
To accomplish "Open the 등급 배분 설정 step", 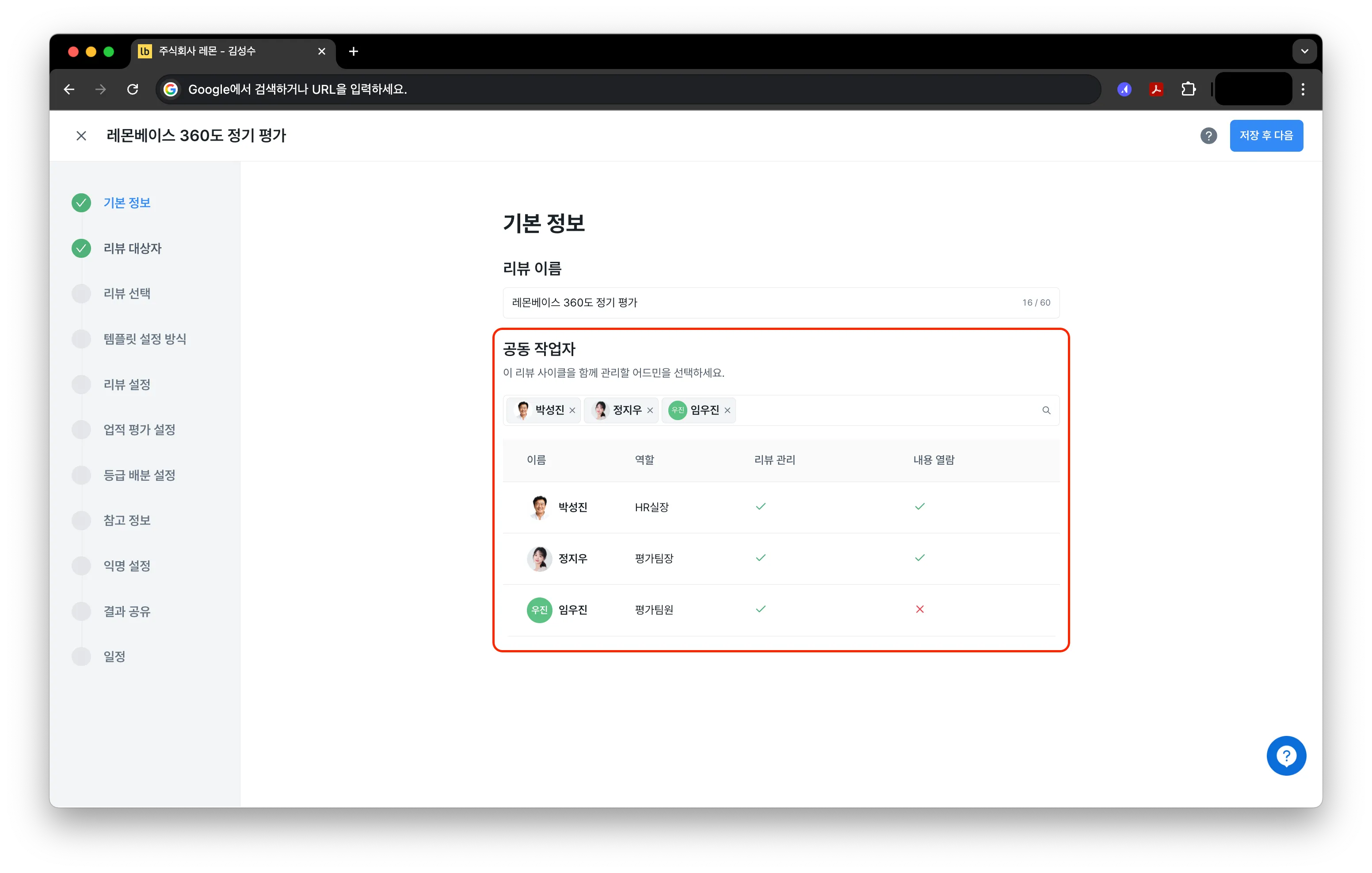I will 139,475.
